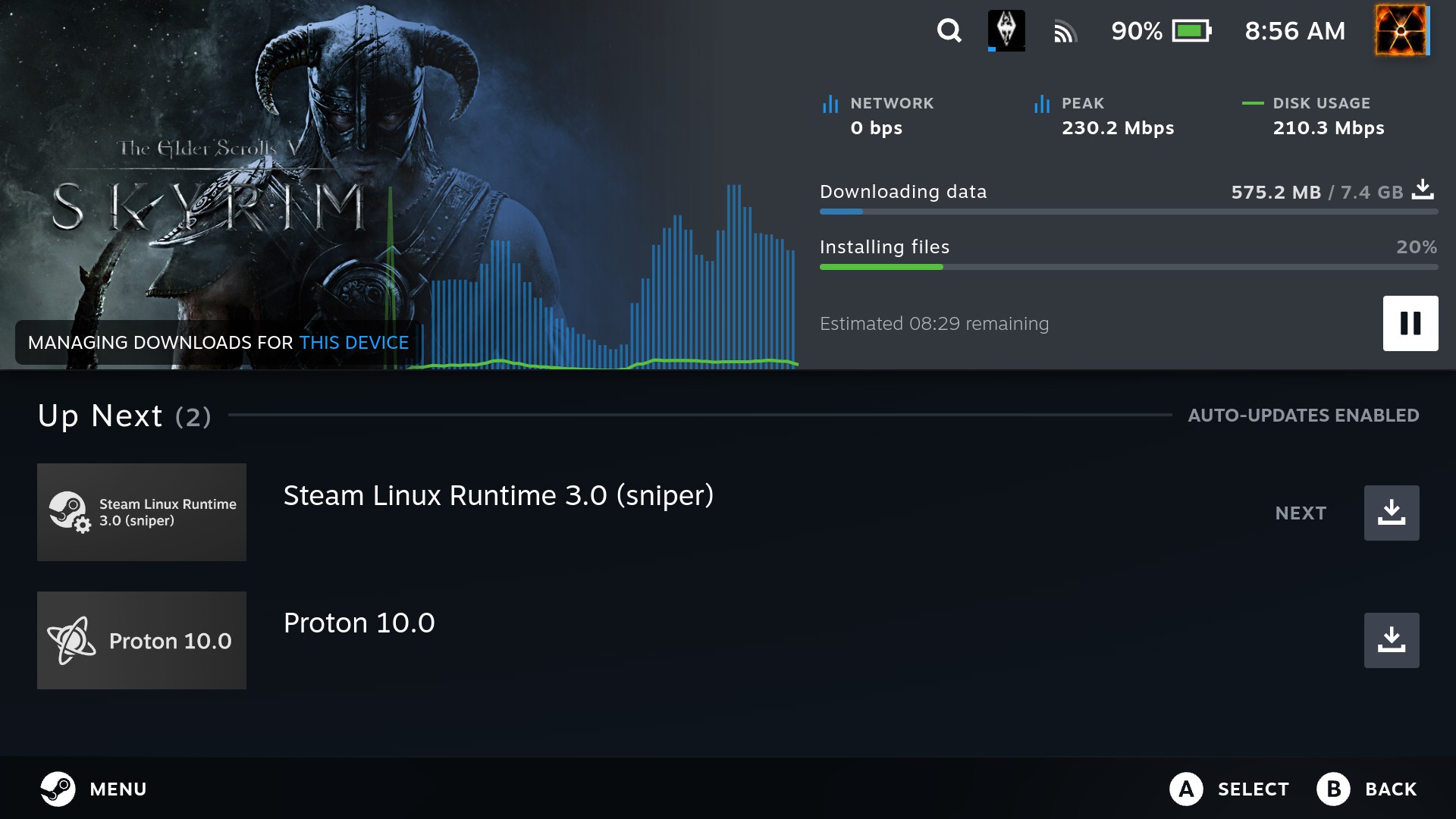Open the network signal icon

pyautogui.click(x=1065, y=32)
